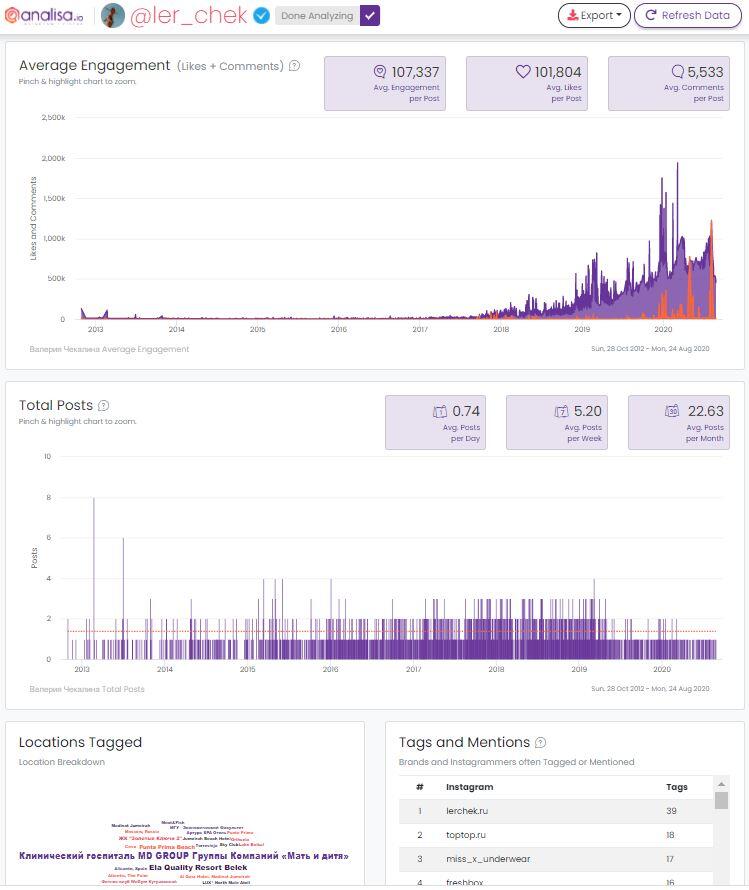Select the miss_x_underwear table row

point(556,859)
